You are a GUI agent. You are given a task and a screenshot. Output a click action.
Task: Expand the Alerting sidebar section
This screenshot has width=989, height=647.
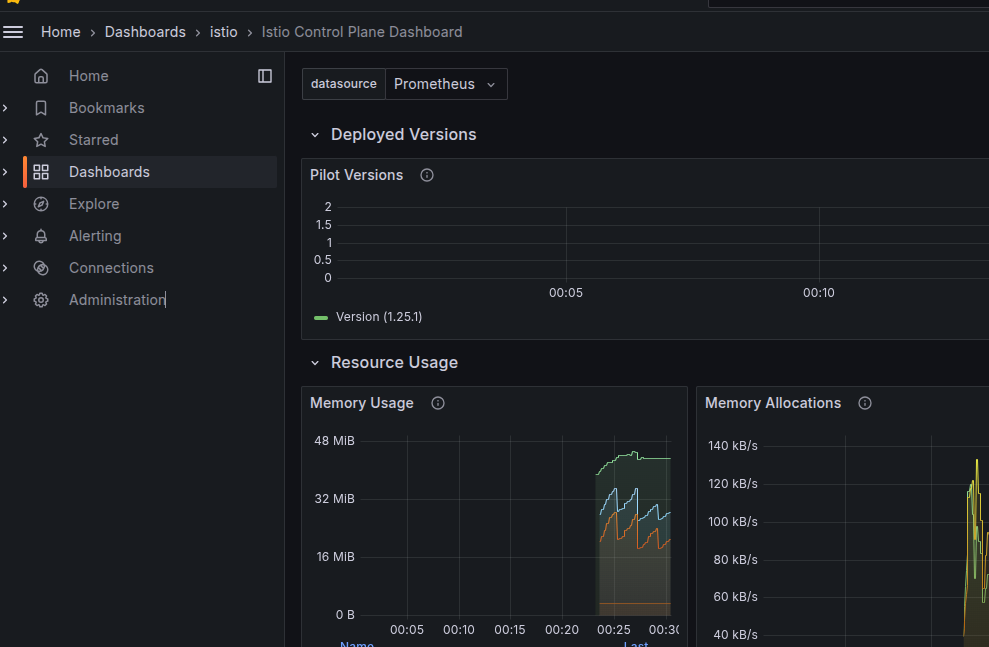pos(5,236)
